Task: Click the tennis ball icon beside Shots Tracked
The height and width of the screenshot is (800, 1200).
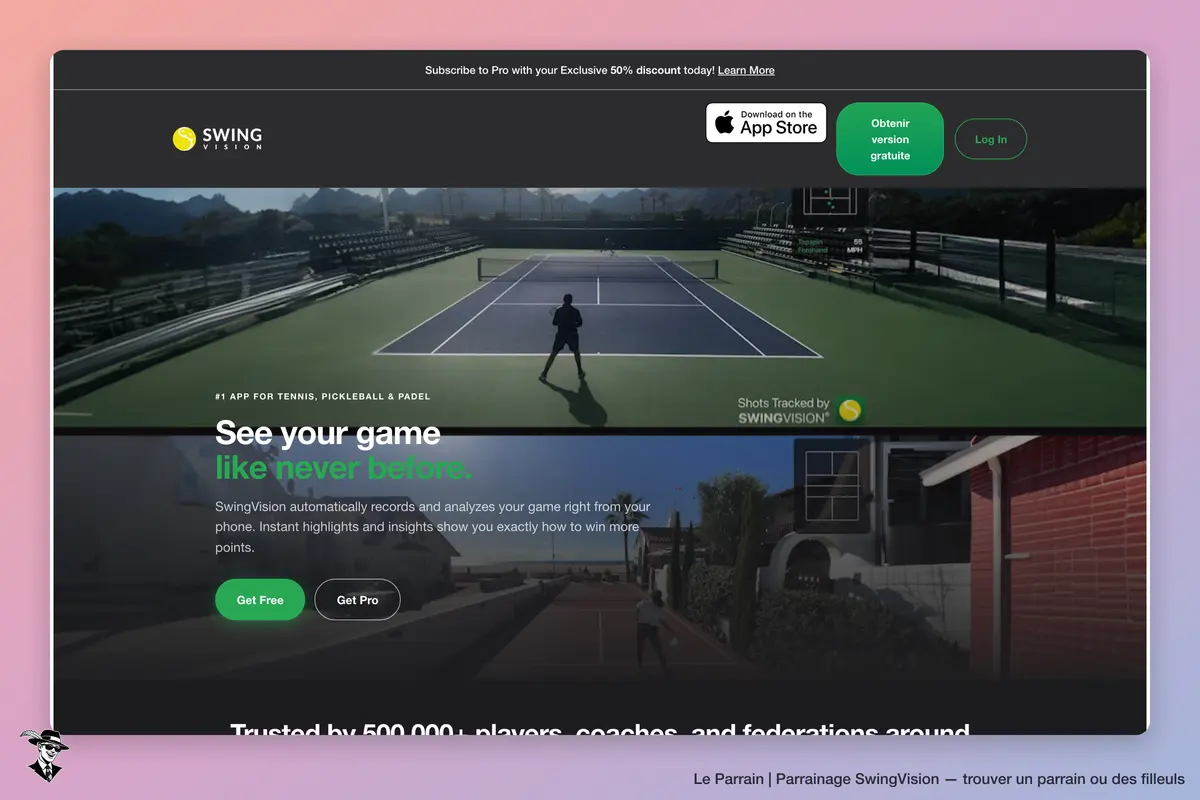Action: 850,410
